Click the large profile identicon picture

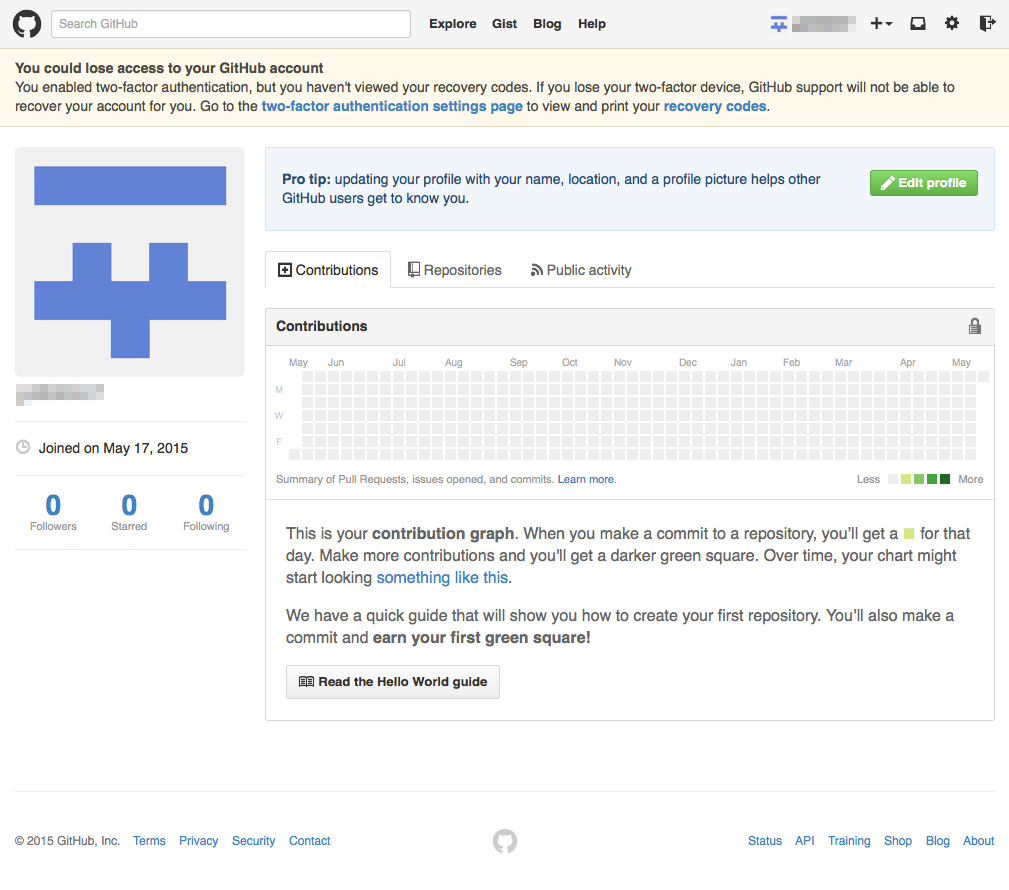point(130,262)
